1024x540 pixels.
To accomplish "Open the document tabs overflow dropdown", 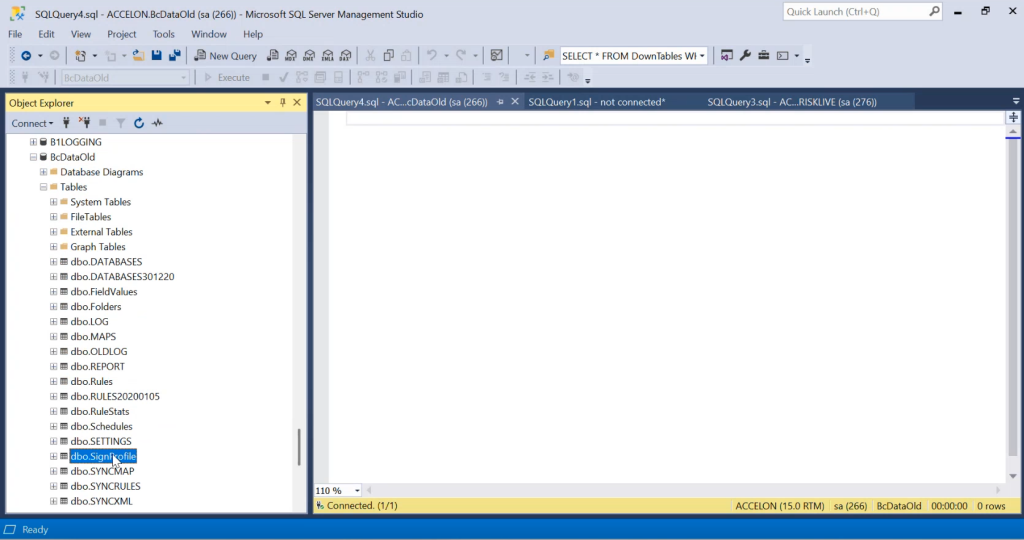I will pos(1016,101).
